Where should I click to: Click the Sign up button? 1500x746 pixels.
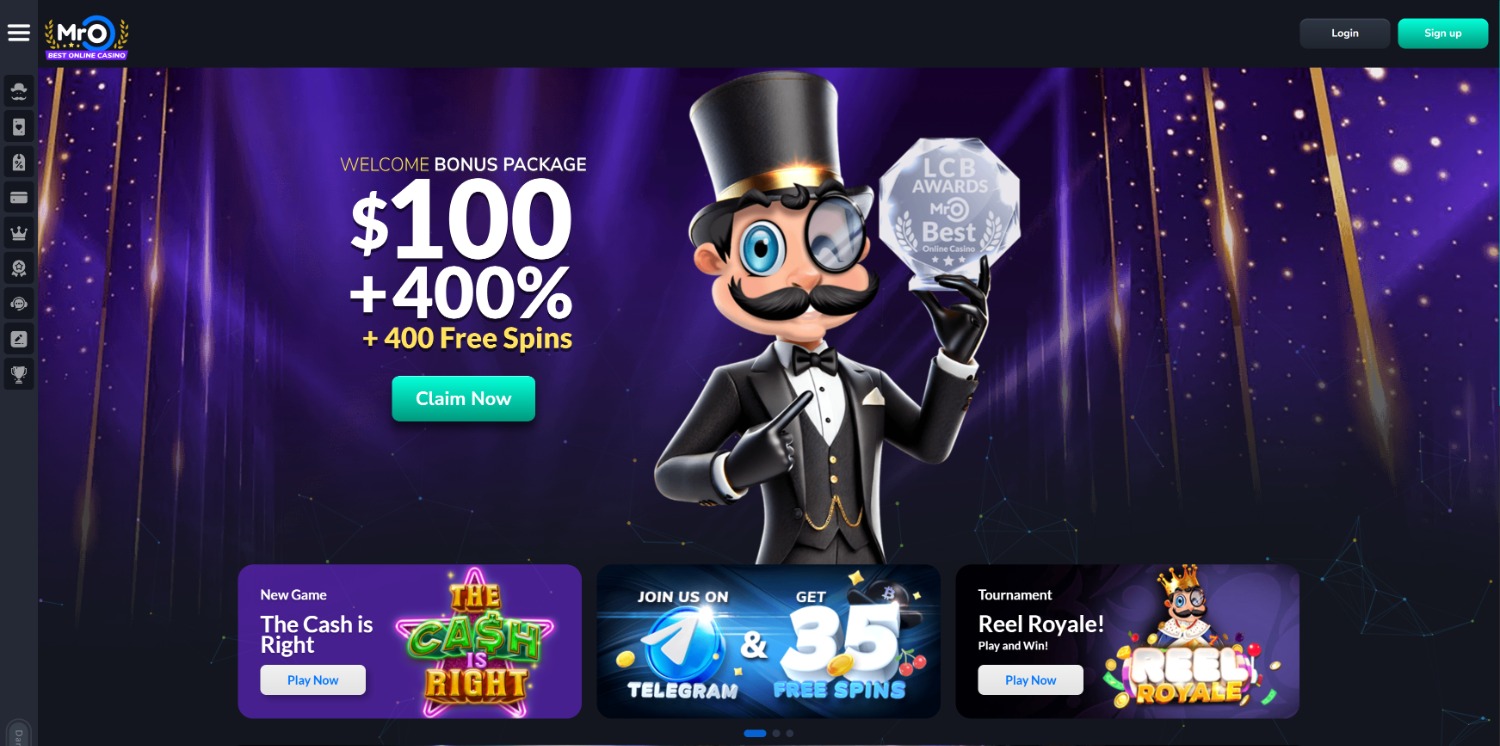click(1443, 33)
